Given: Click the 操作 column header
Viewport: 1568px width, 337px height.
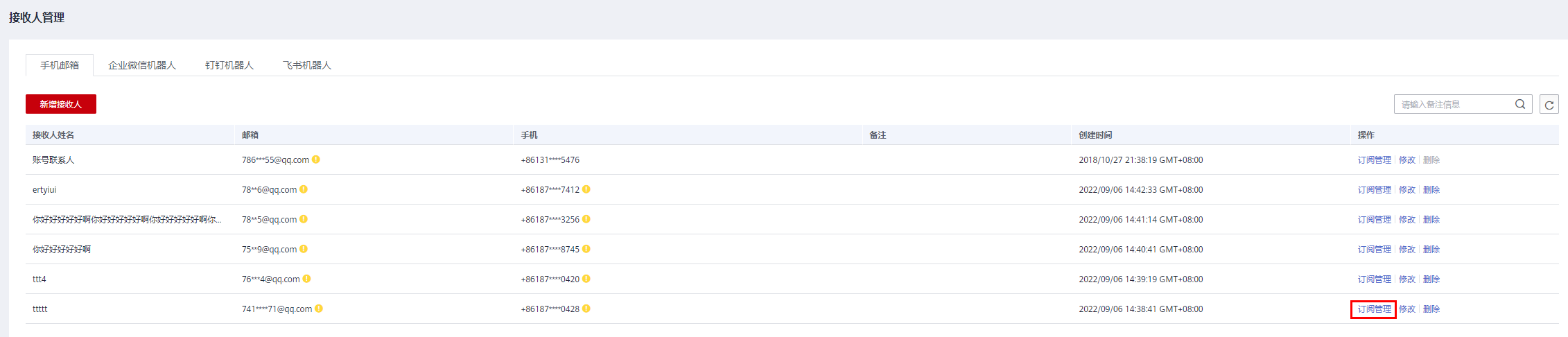Looking at the screenshot, I should point(1366,135).
